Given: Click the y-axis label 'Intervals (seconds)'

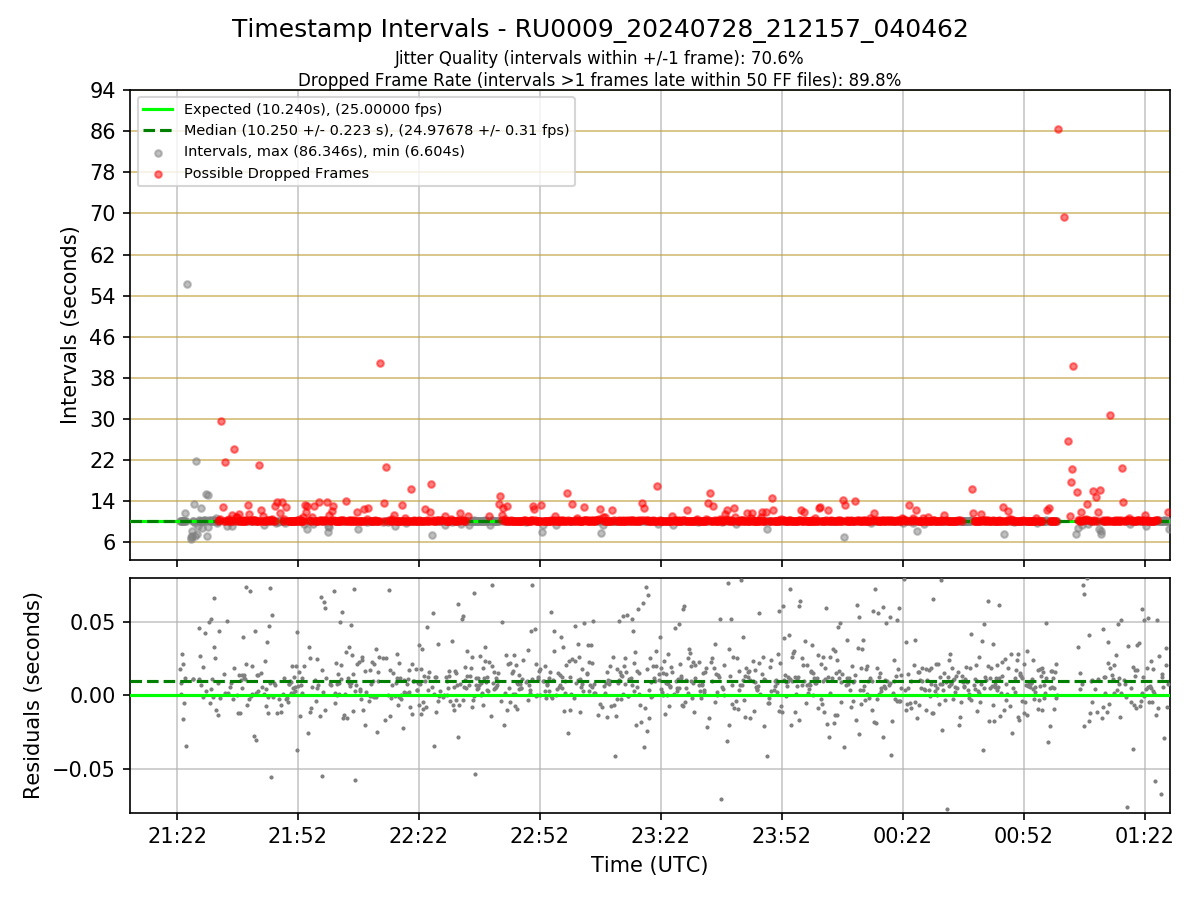Looking at the screenshot, I should point(69,325).
